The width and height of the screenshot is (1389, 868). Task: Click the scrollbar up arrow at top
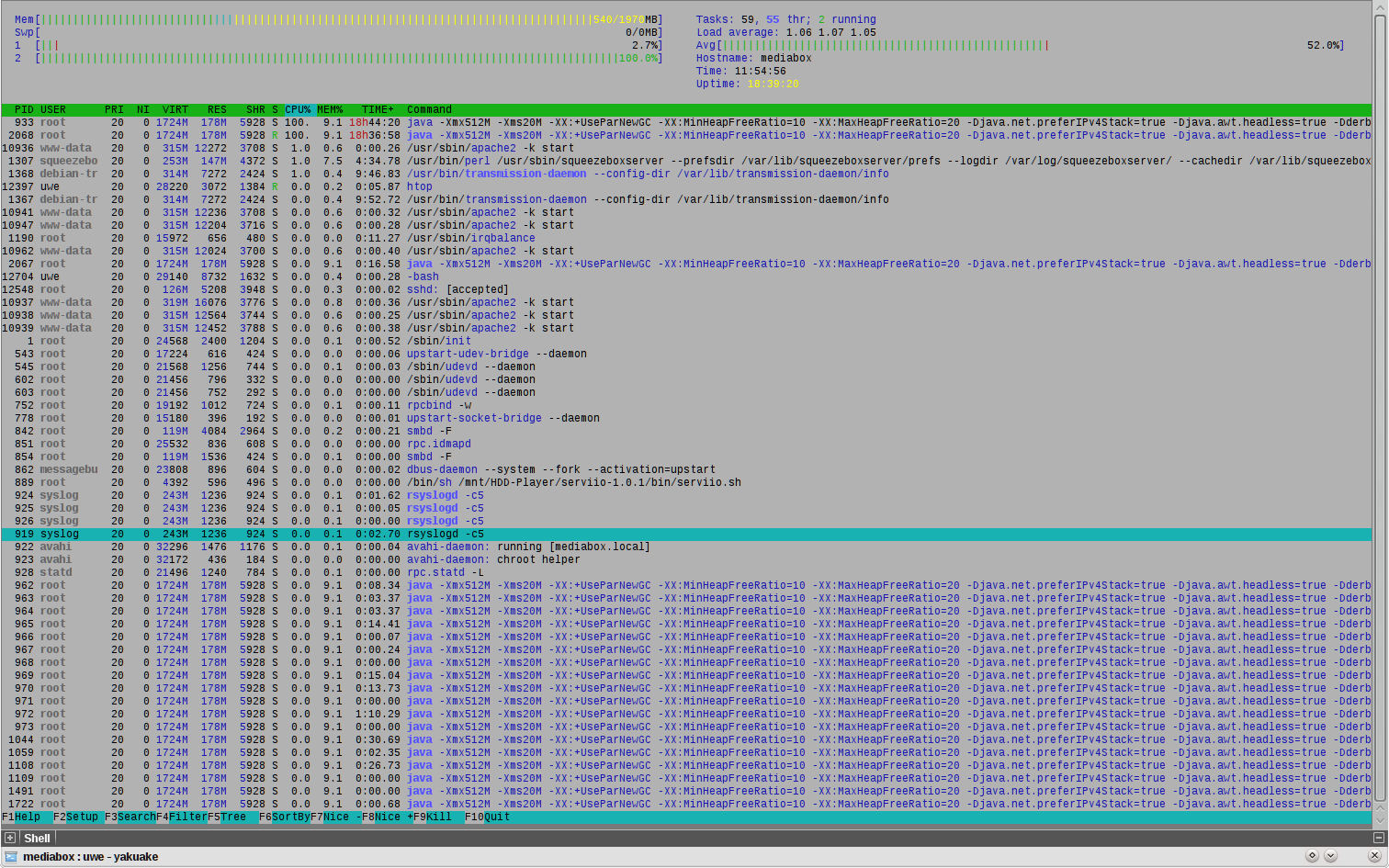tap(1380, 6)
